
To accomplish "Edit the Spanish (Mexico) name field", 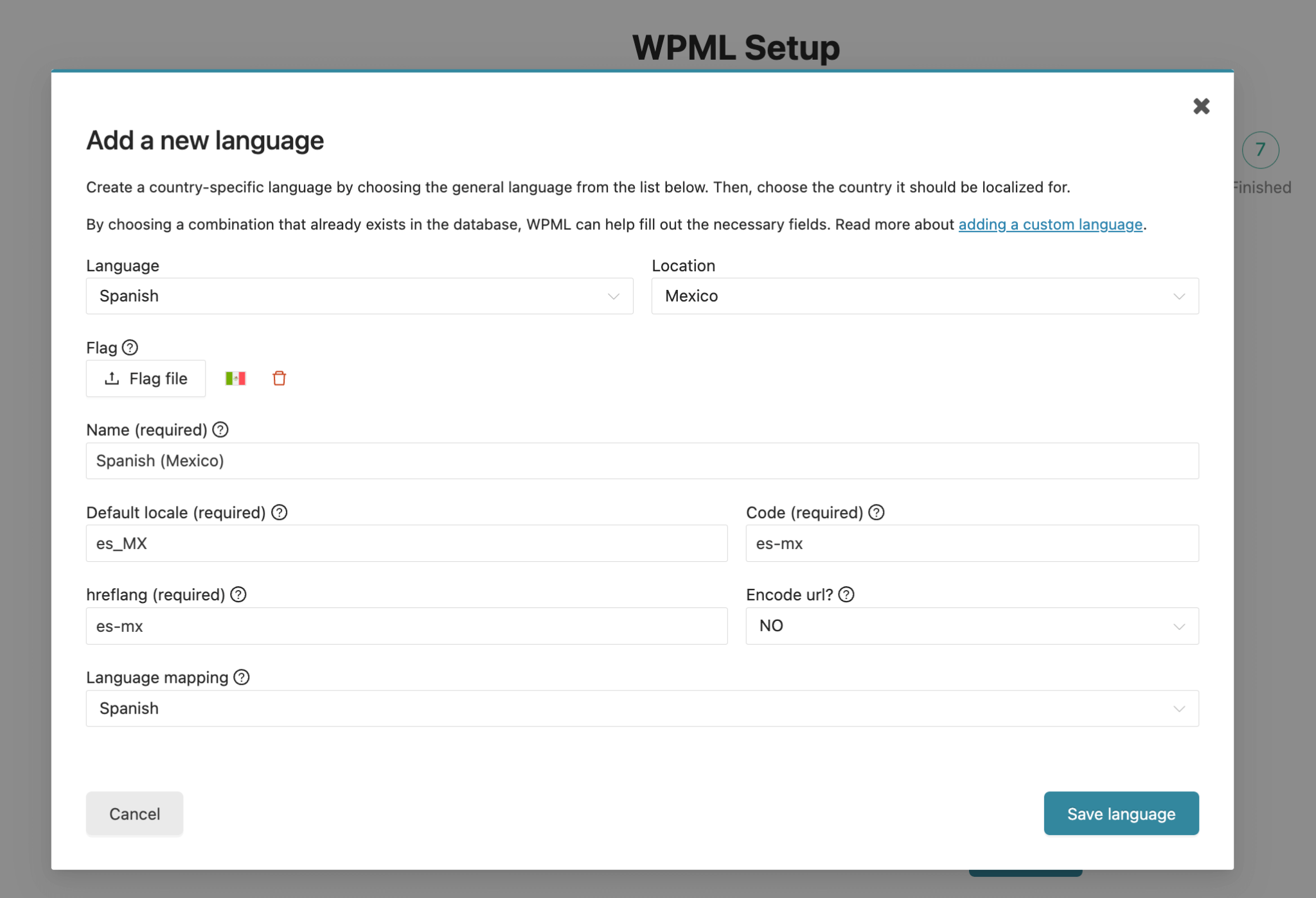I will 642,461.
